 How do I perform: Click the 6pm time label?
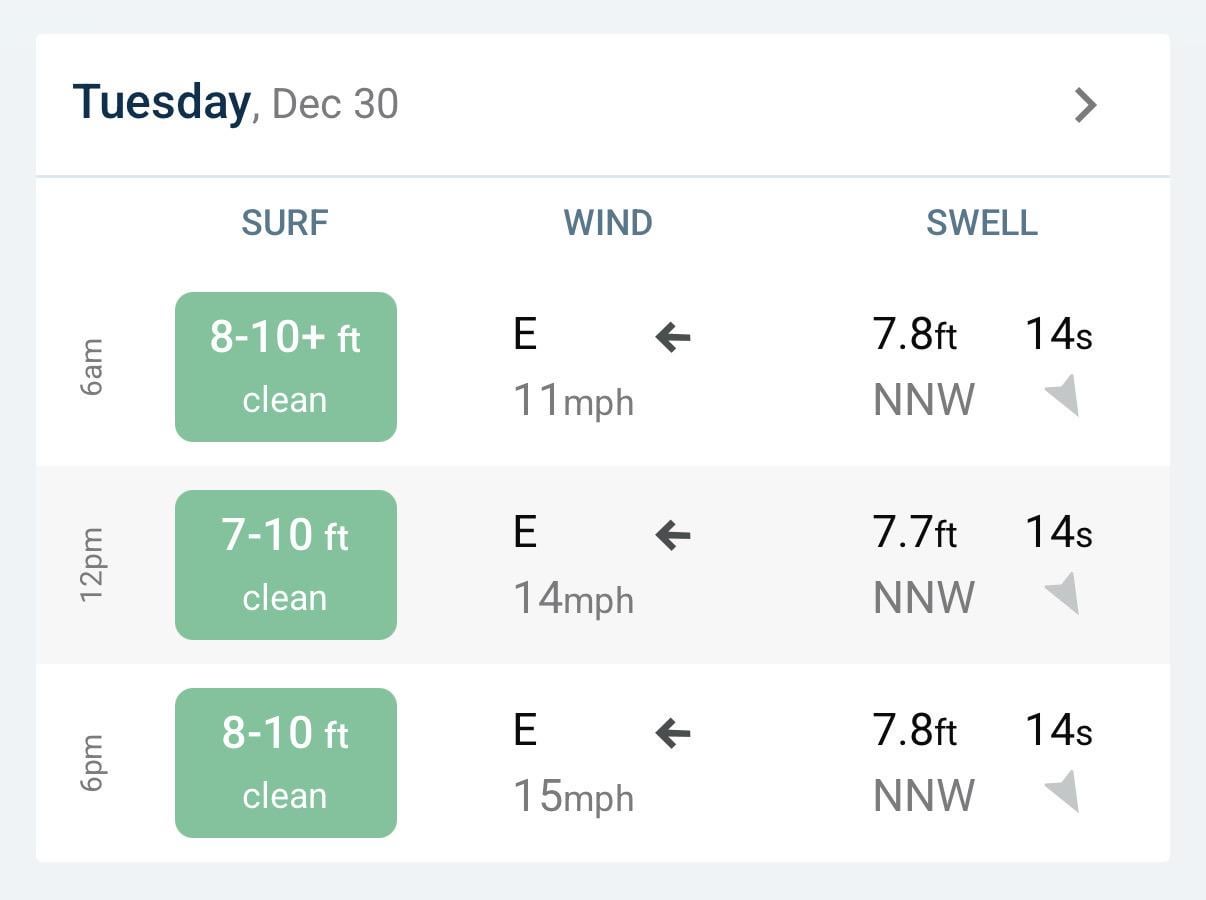tap(92, 763)
